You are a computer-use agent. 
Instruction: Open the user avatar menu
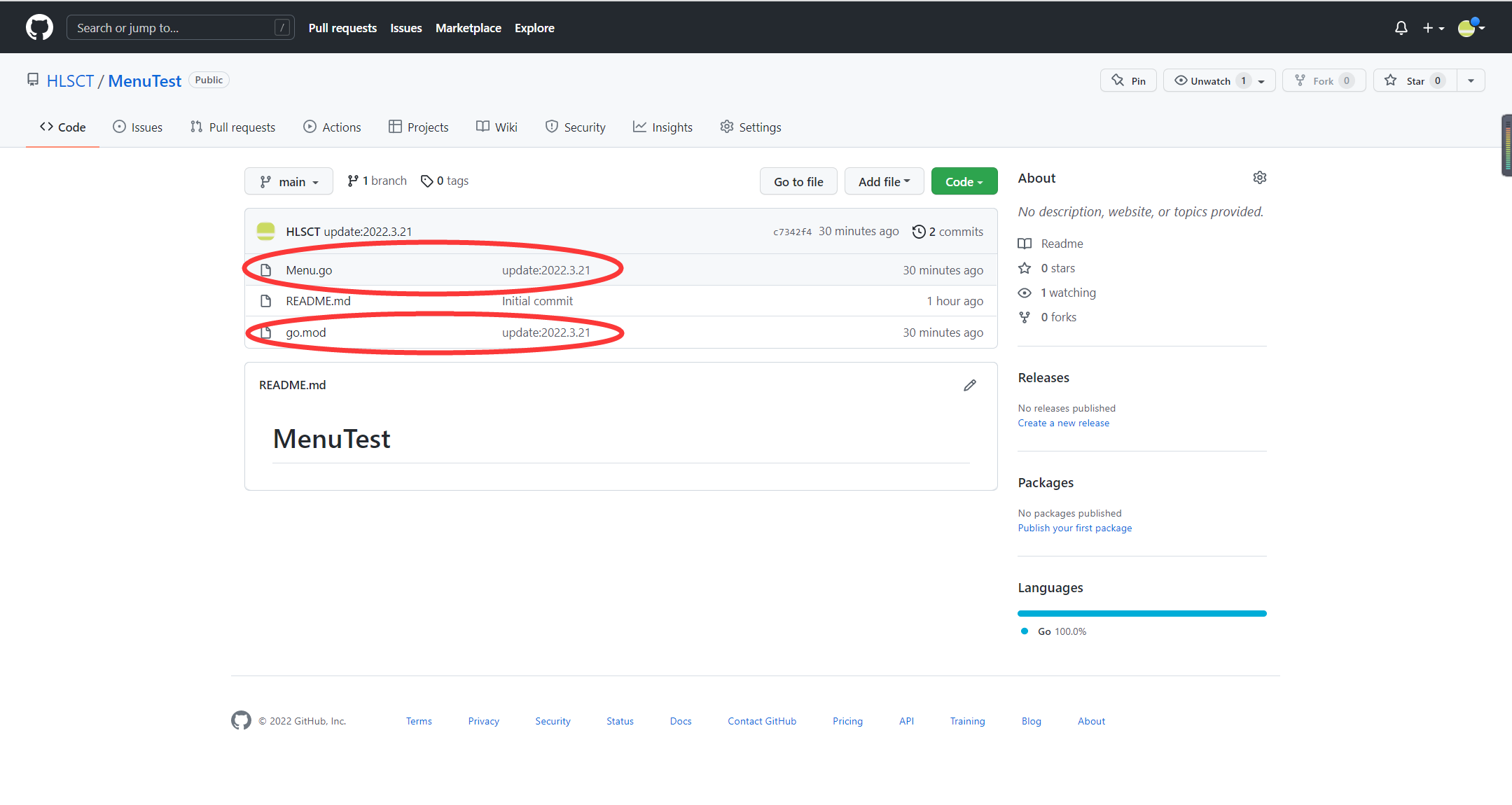click(x=1471, y=27)
